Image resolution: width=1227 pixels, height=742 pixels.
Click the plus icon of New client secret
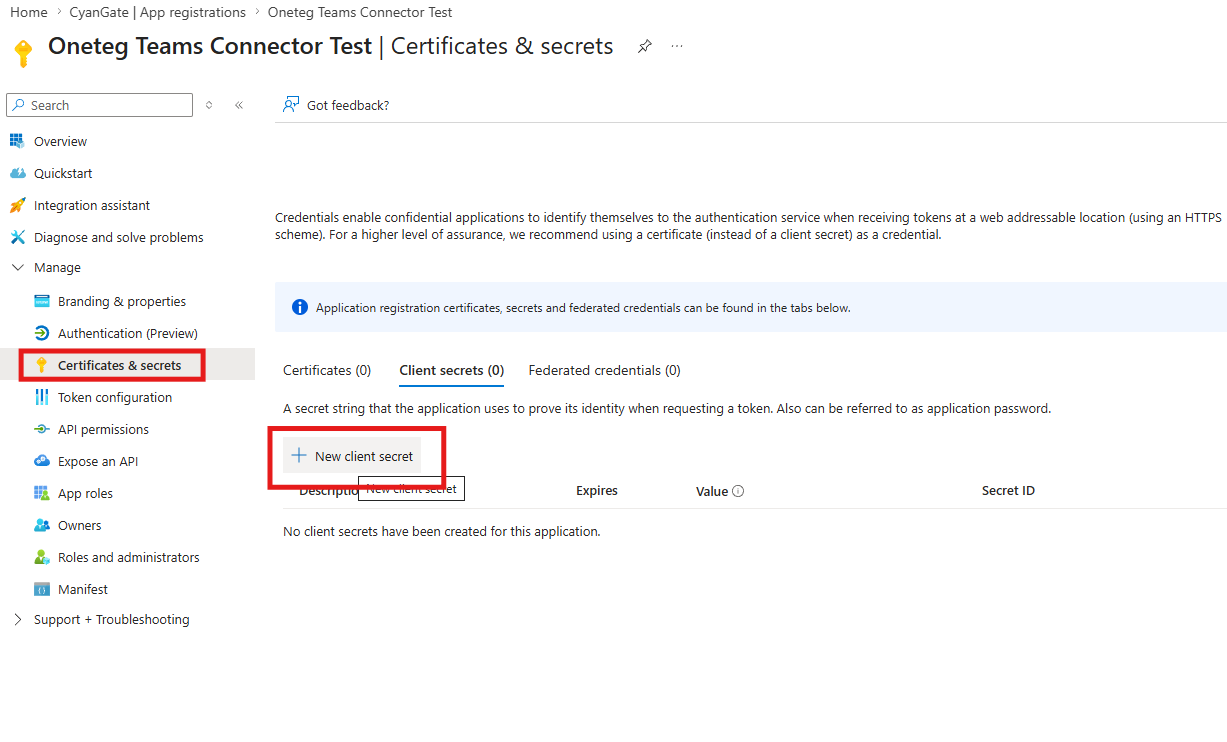(298, 456)
